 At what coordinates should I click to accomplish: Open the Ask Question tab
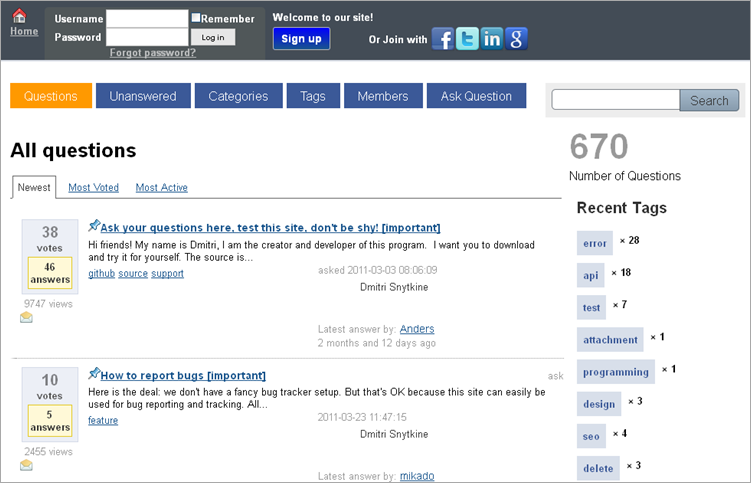point(477,96)
